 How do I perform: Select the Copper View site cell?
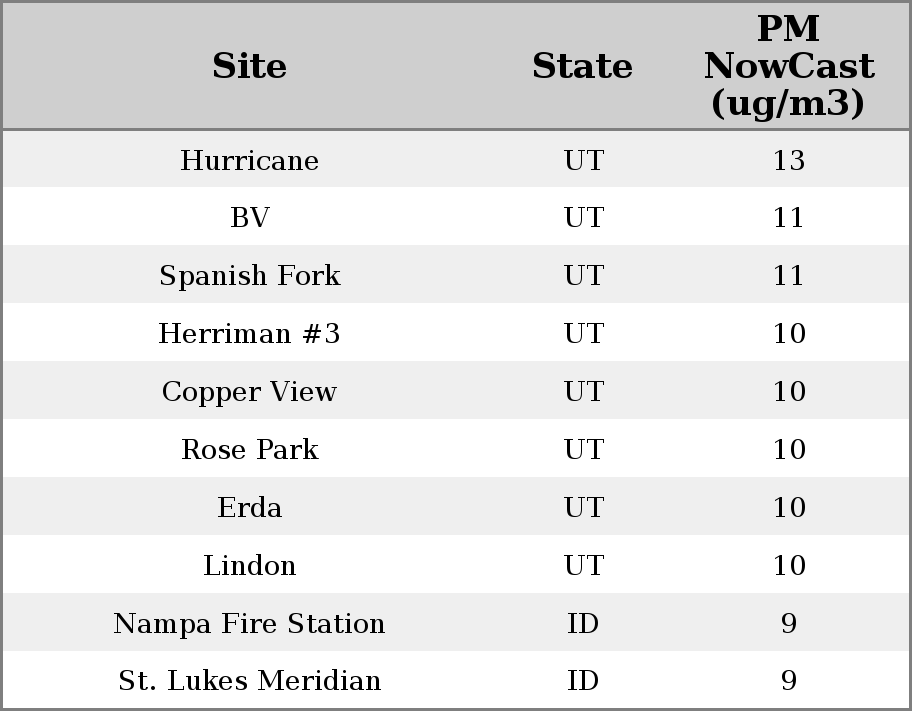[249, 392]
